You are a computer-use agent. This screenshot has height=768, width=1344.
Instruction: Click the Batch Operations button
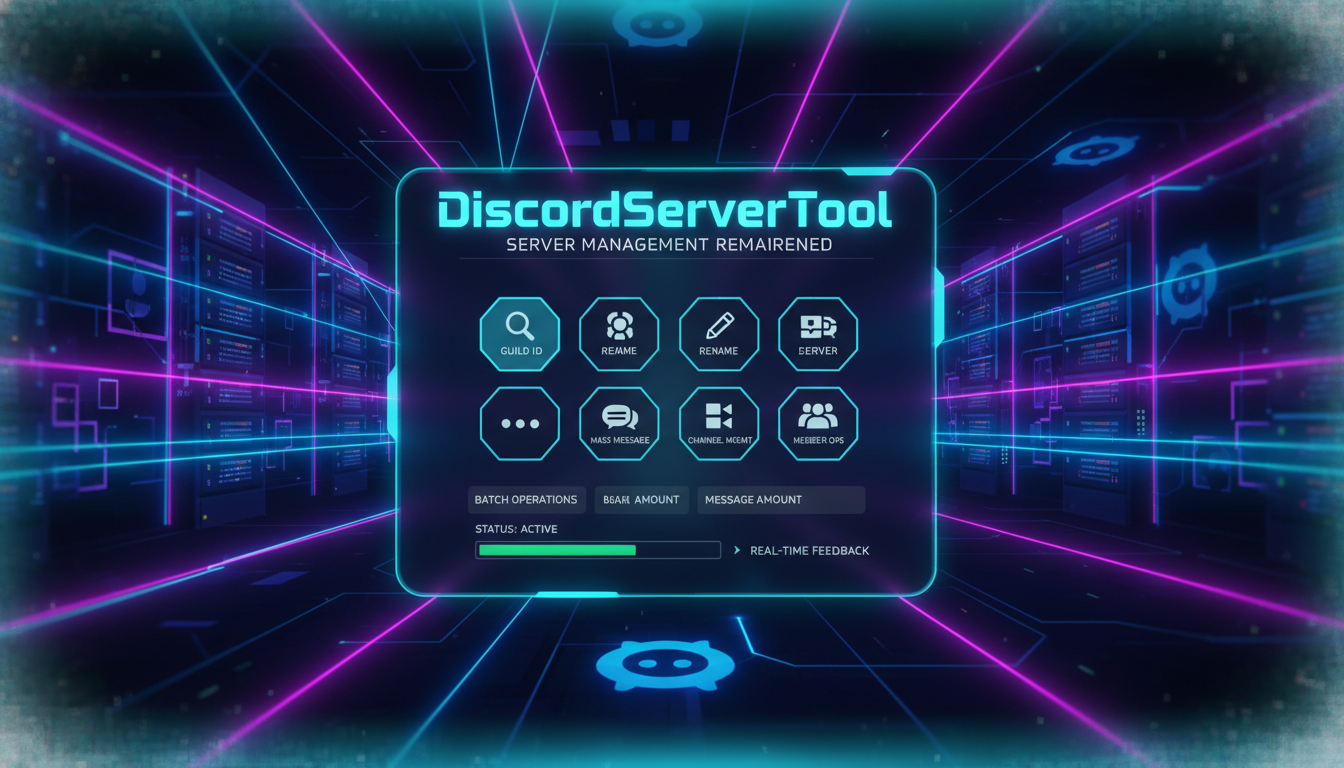click(526, 500)
